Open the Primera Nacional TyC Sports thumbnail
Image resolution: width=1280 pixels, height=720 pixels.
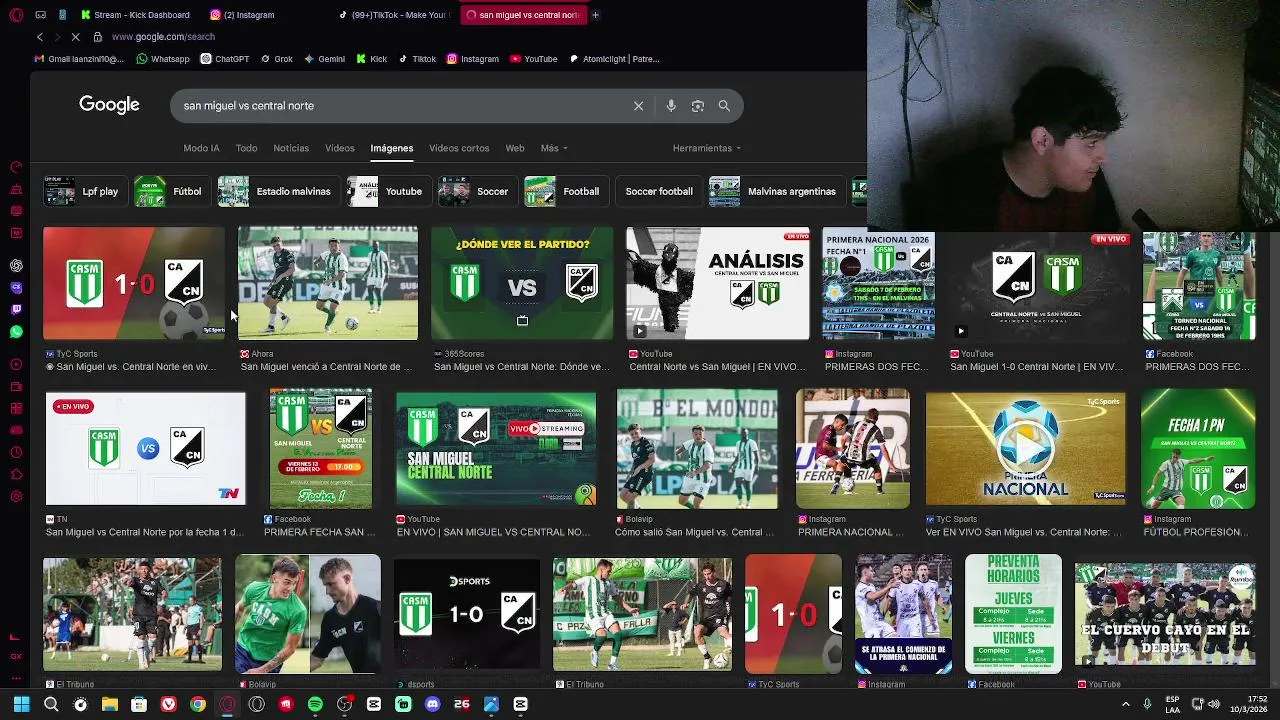[x=1025, y=448]
